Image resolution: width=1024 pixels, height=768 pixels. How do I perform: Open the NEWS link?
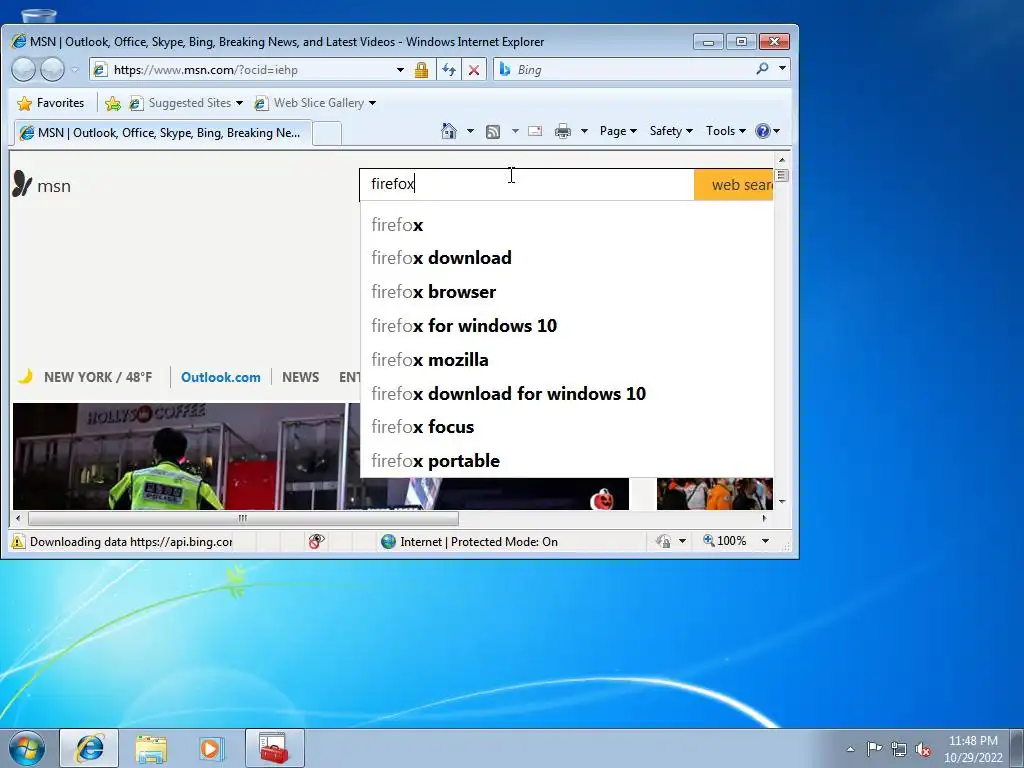[300, 377]
